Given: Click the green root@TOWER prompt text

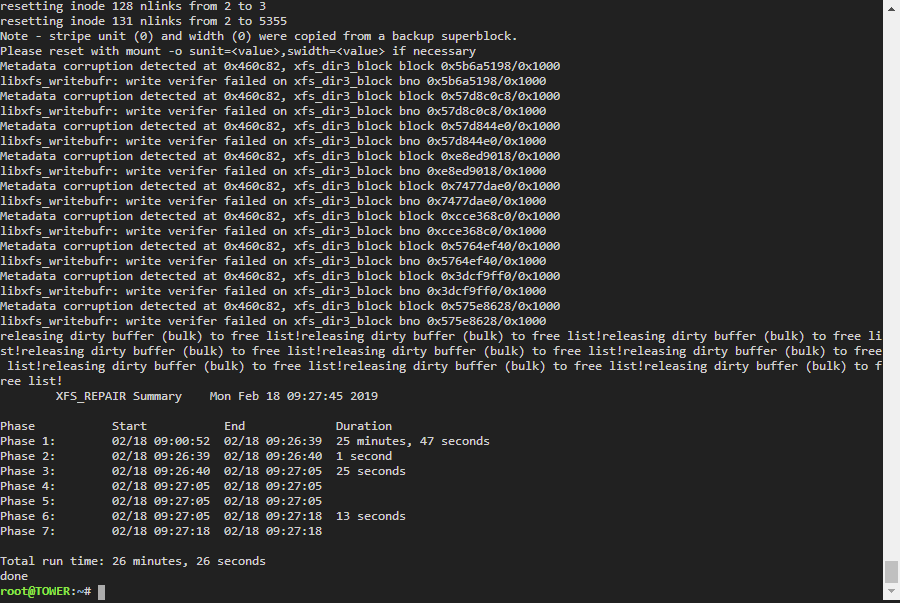Looking at the screenshot, I should tap(35, 592).
